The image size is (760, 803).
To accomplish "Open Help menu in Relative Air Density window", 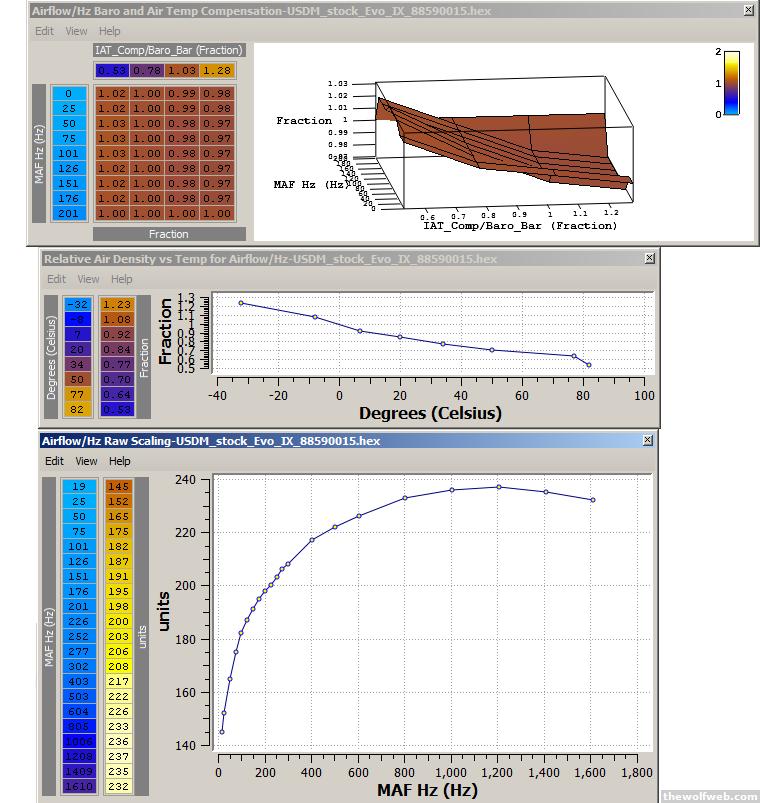I will coord(121,279).
